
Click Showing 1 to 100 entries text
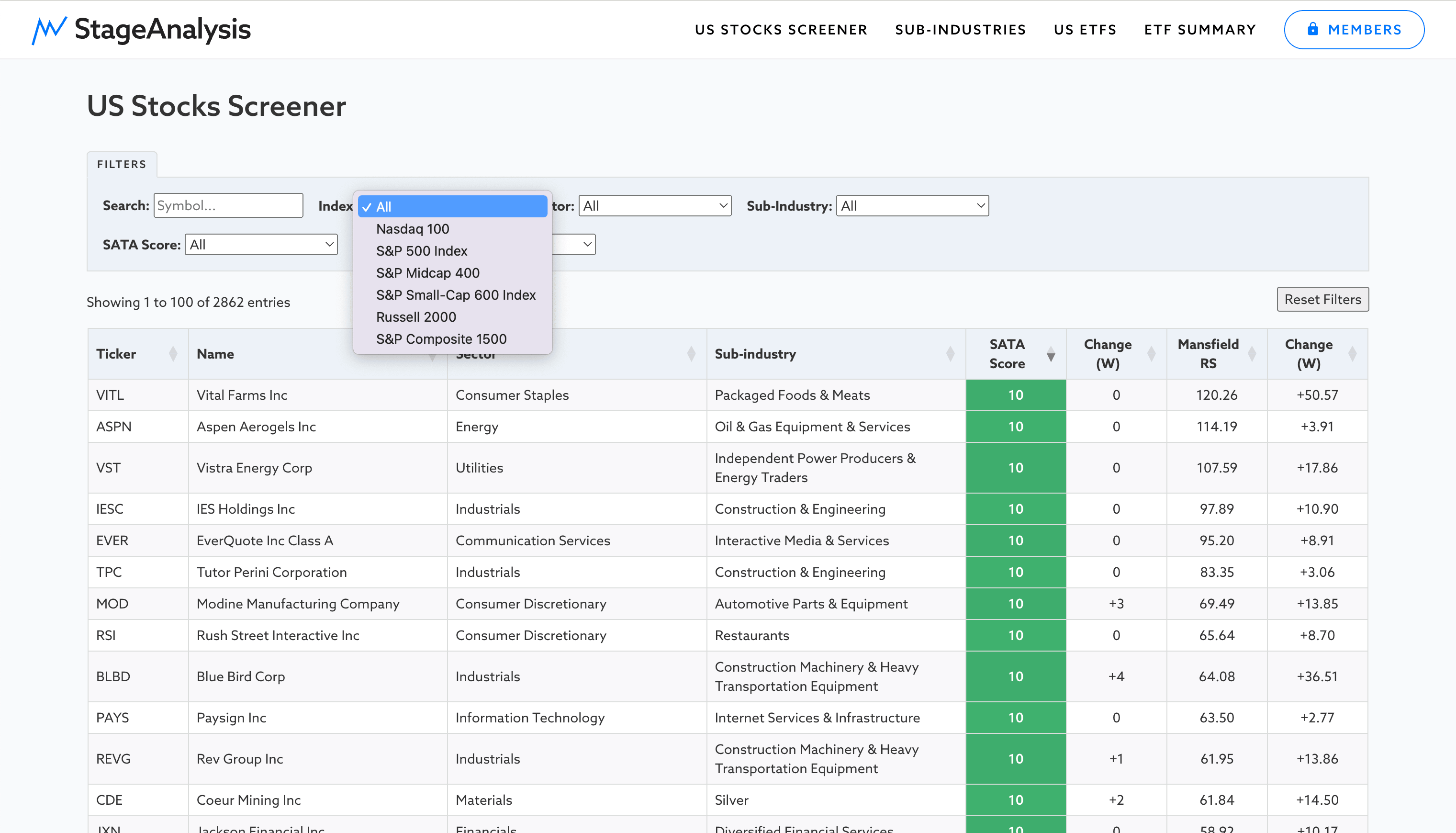pos(188,302)
